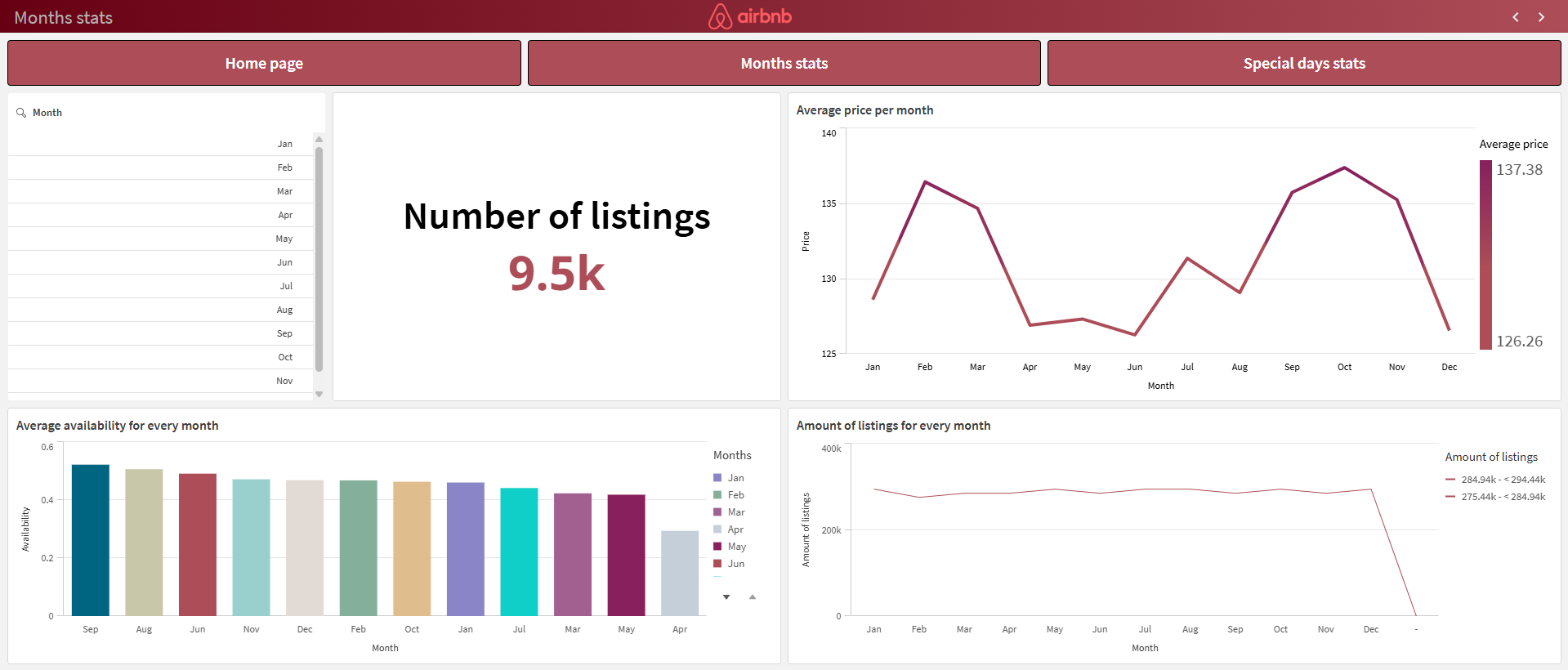Click Number of listings 9.5k KPI value
This screenshot has width=1568, height=670.
[x=556, y=273]
